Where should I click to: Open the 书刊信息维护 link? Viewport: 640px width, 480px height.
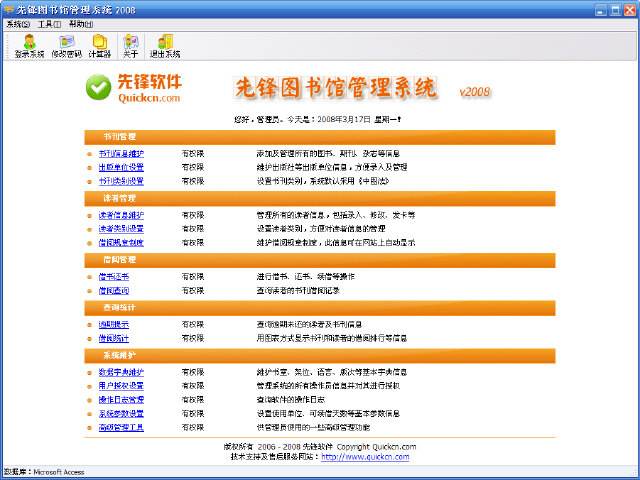click(121, 154)
